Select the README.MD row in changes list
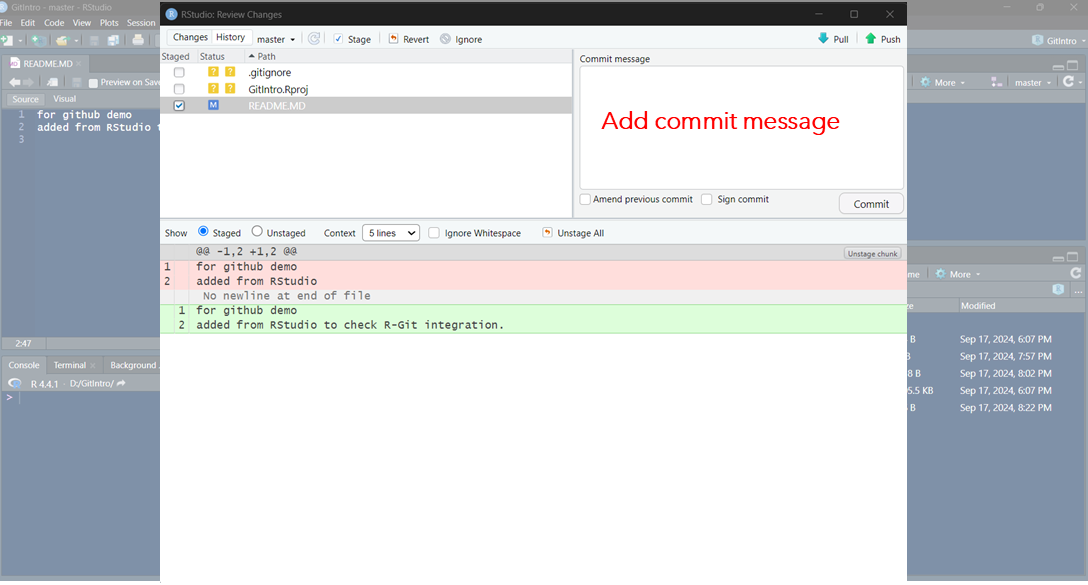Screen dimensions: 1088x585 pyautogui.click(x=366, y=105)
